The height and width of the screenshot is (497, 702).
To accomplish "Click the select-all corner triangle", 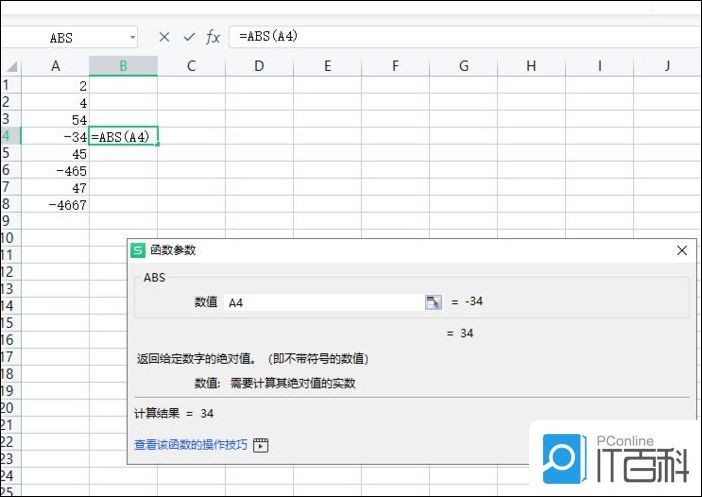I will (x=12, y=67).
